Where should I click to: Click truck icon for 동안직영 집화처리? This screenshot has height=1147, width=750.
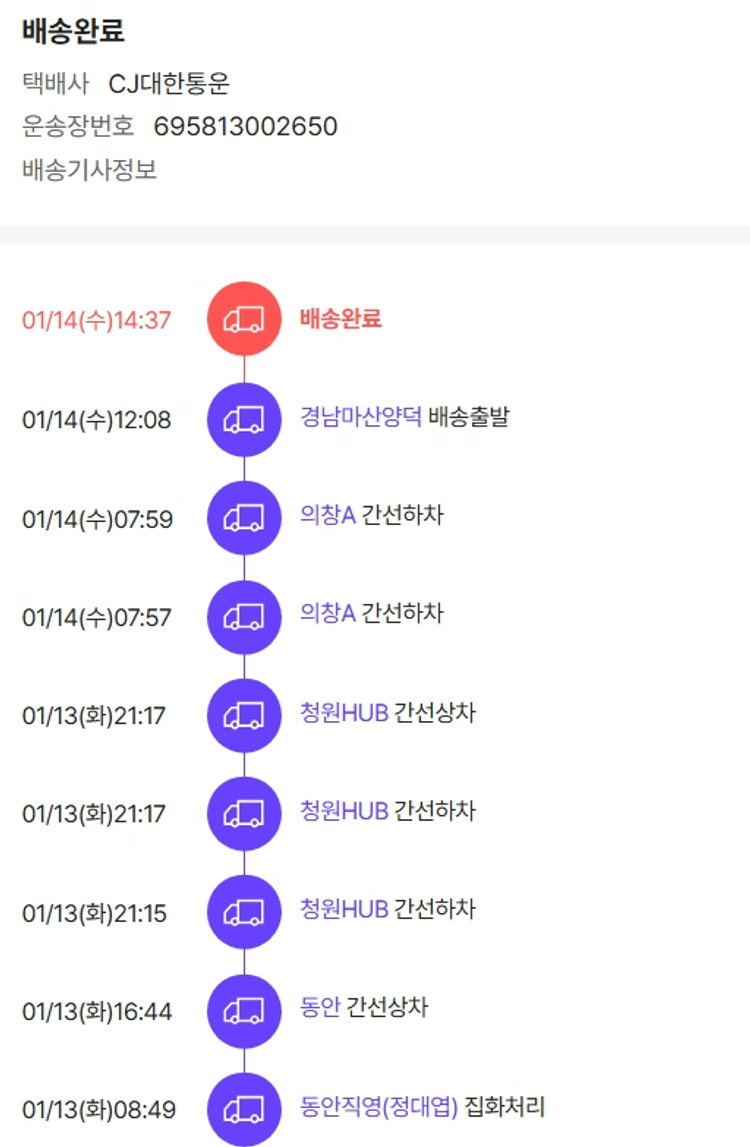[x=244, y=1109]
